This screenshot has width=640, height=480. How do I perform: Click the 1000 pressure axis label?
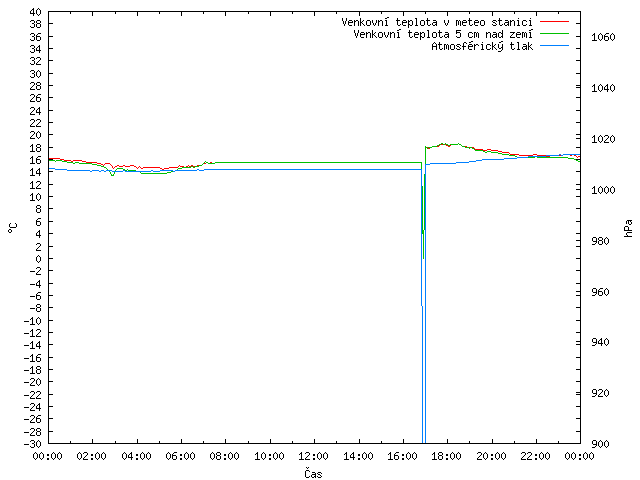pos(603,190)
